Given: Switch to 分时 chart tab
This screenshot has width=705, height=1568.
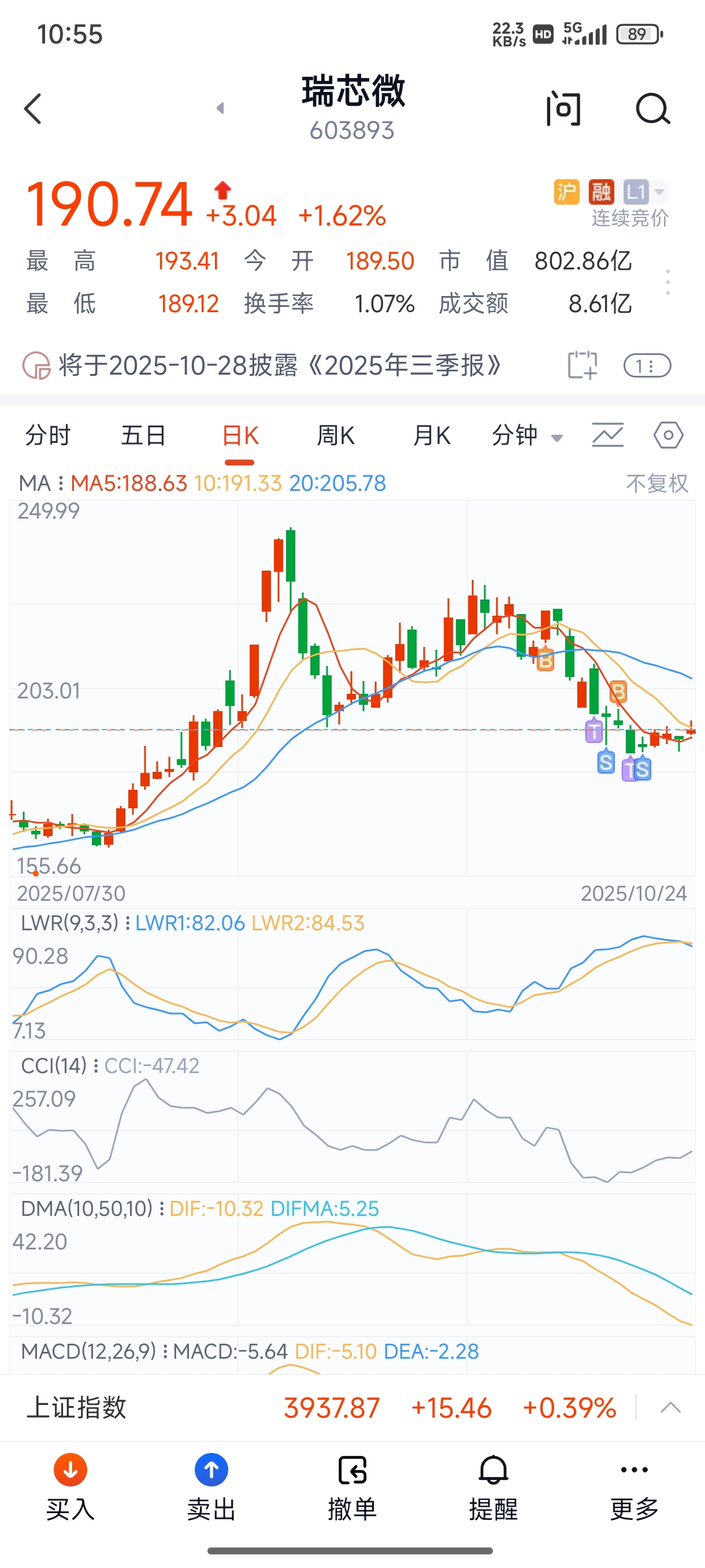Looking at the screenshot, I should [48, 436].
